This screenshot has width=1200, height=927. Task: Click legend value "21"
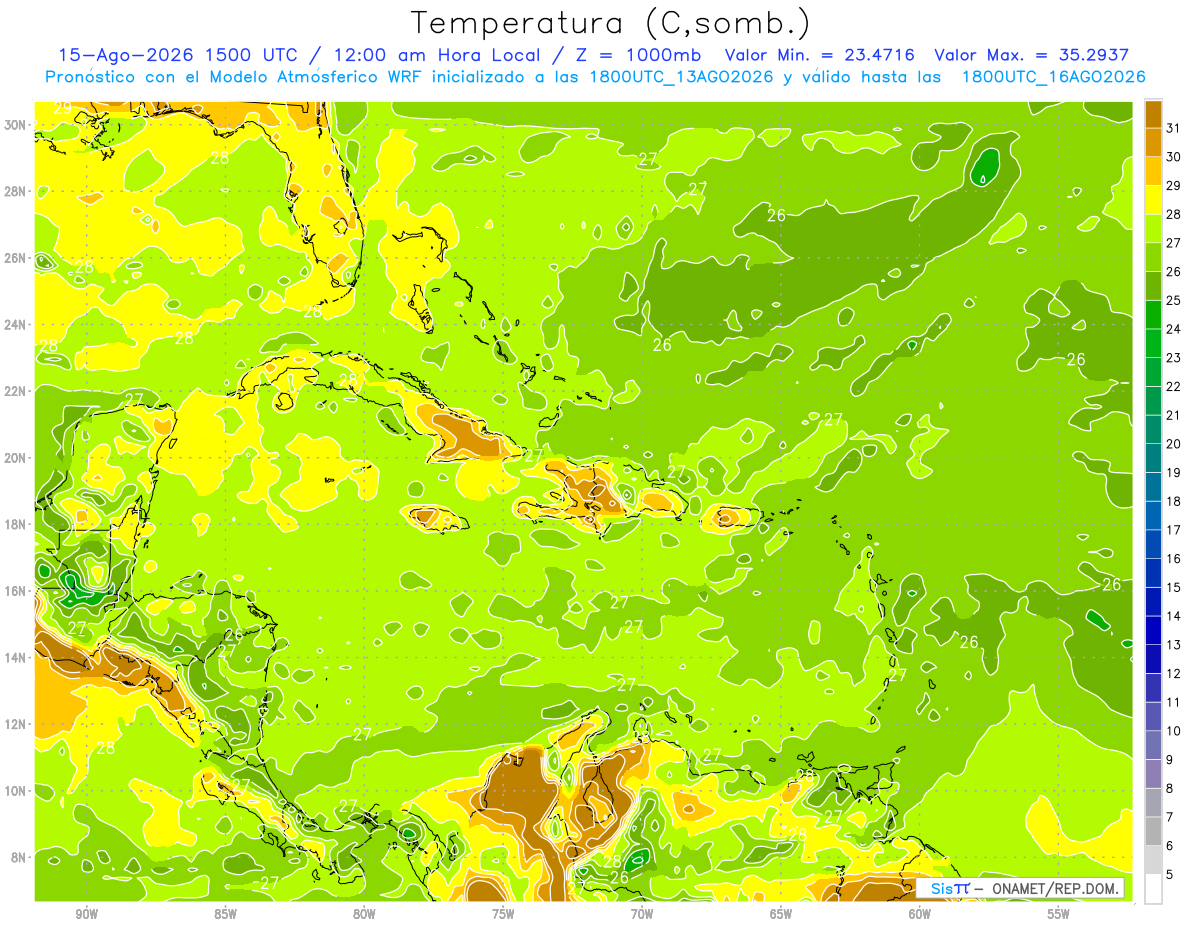pyautogui.click(x=1173, y=415)
